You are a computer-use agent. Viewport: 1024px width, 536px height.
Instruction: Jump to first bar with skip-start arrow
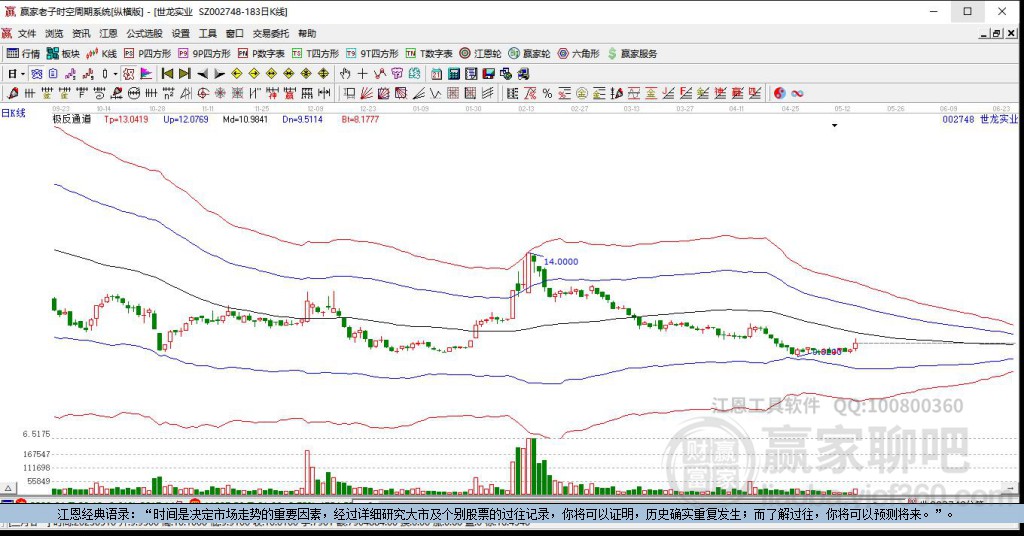[x=167, y=74]
